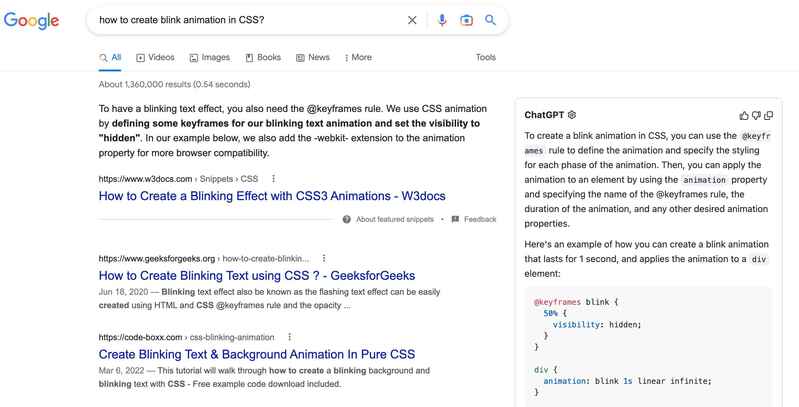The width and height of the screenshot is (799, 407).
Task: Clear the search query with X icon
Action: (412, 20)
